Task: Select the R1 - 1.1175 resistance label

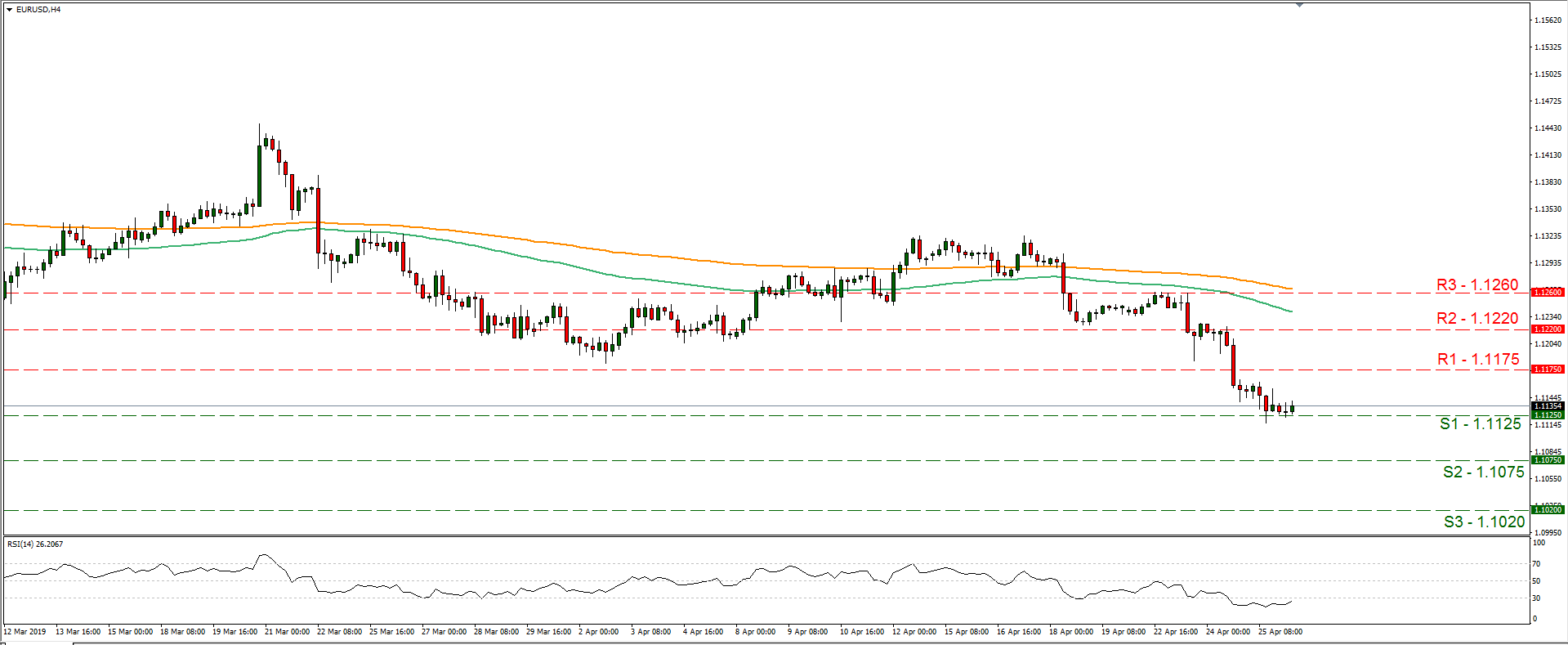Action: point(1478,359)
